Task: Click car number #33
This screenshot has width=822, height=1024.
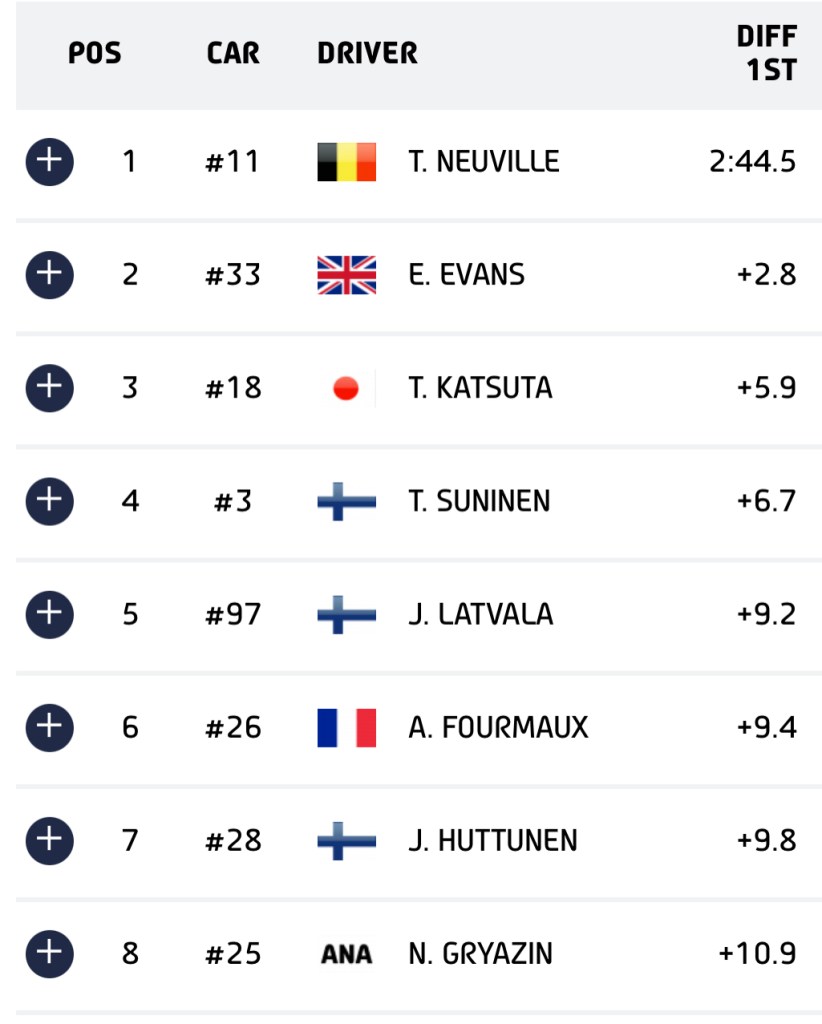Action: [233, 274]
